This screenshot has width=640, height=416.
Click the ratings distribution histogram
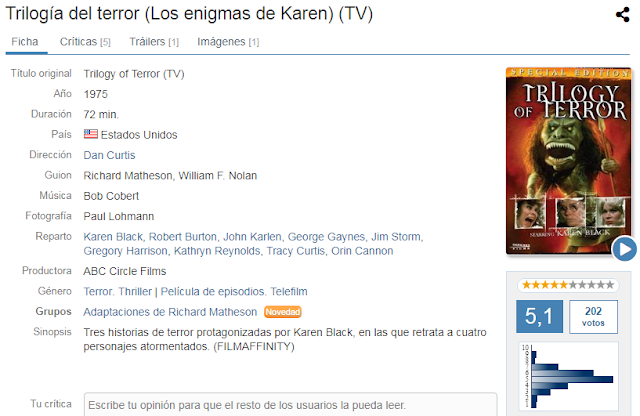568,376
